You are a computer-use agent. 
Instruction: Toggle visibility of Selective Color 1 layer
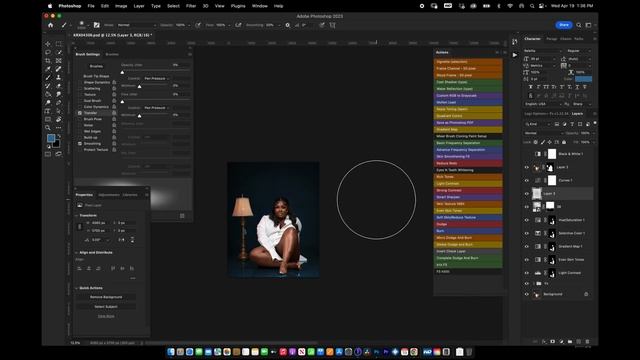tap(527, 233)
